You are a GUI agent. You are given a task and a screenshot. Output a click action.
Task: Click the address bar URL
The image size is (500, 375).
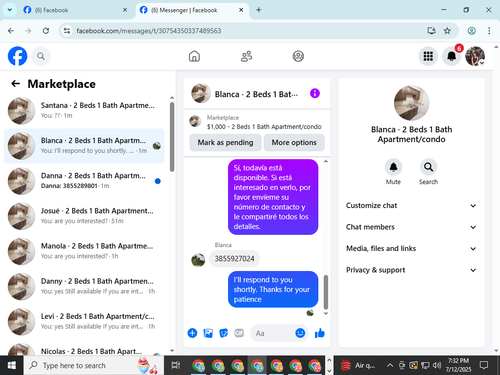click(x=149, y=31)
